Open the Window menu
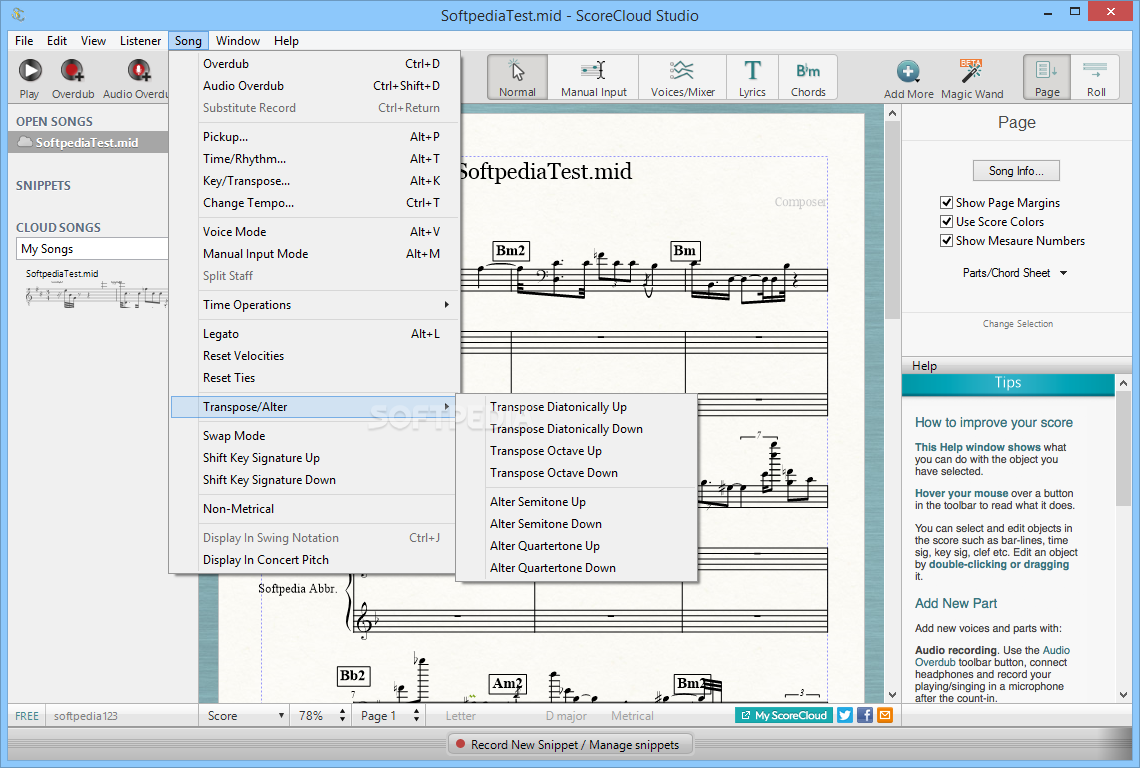 click(x=238, y=41)
